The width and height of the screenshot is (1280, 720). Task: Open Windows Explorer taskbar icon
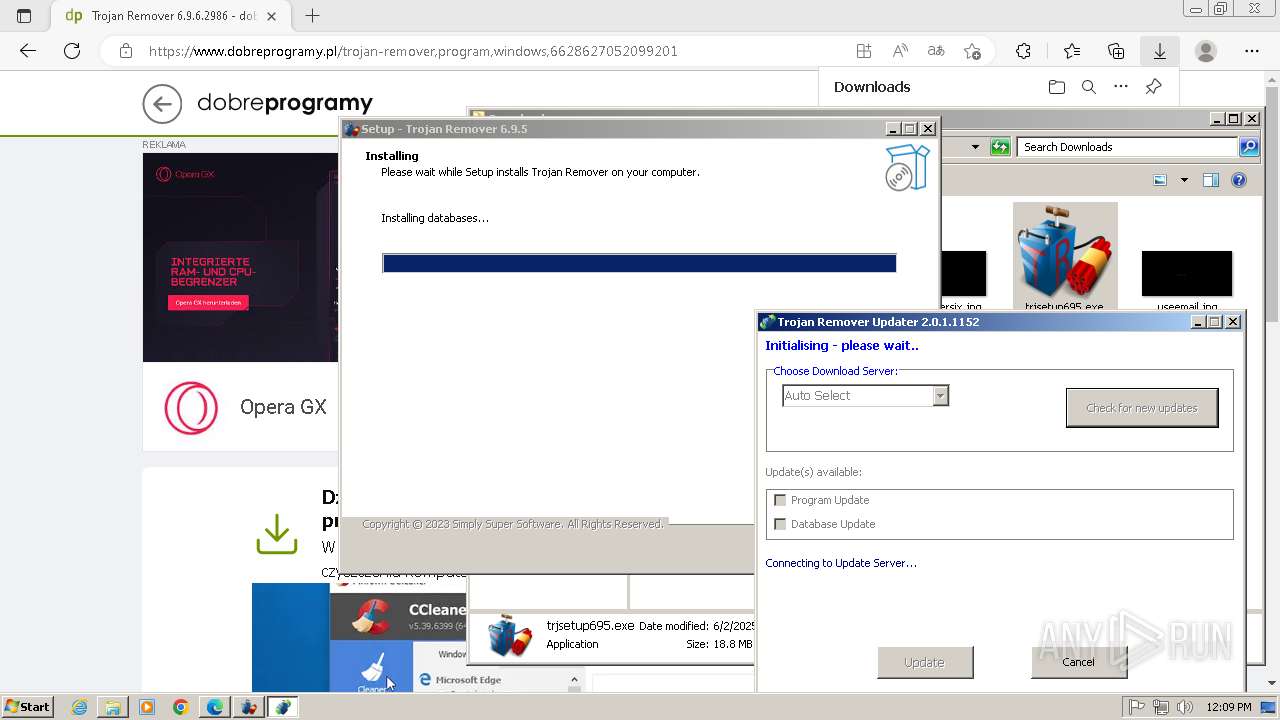coord(113,707)
